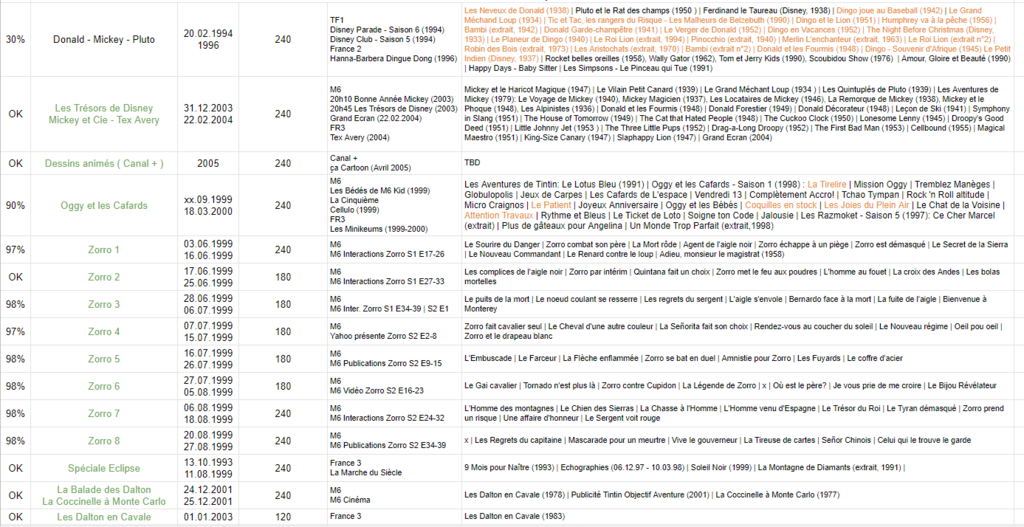Click the date cell '06.08.1999 18.08.1999'

coord(208,414)
